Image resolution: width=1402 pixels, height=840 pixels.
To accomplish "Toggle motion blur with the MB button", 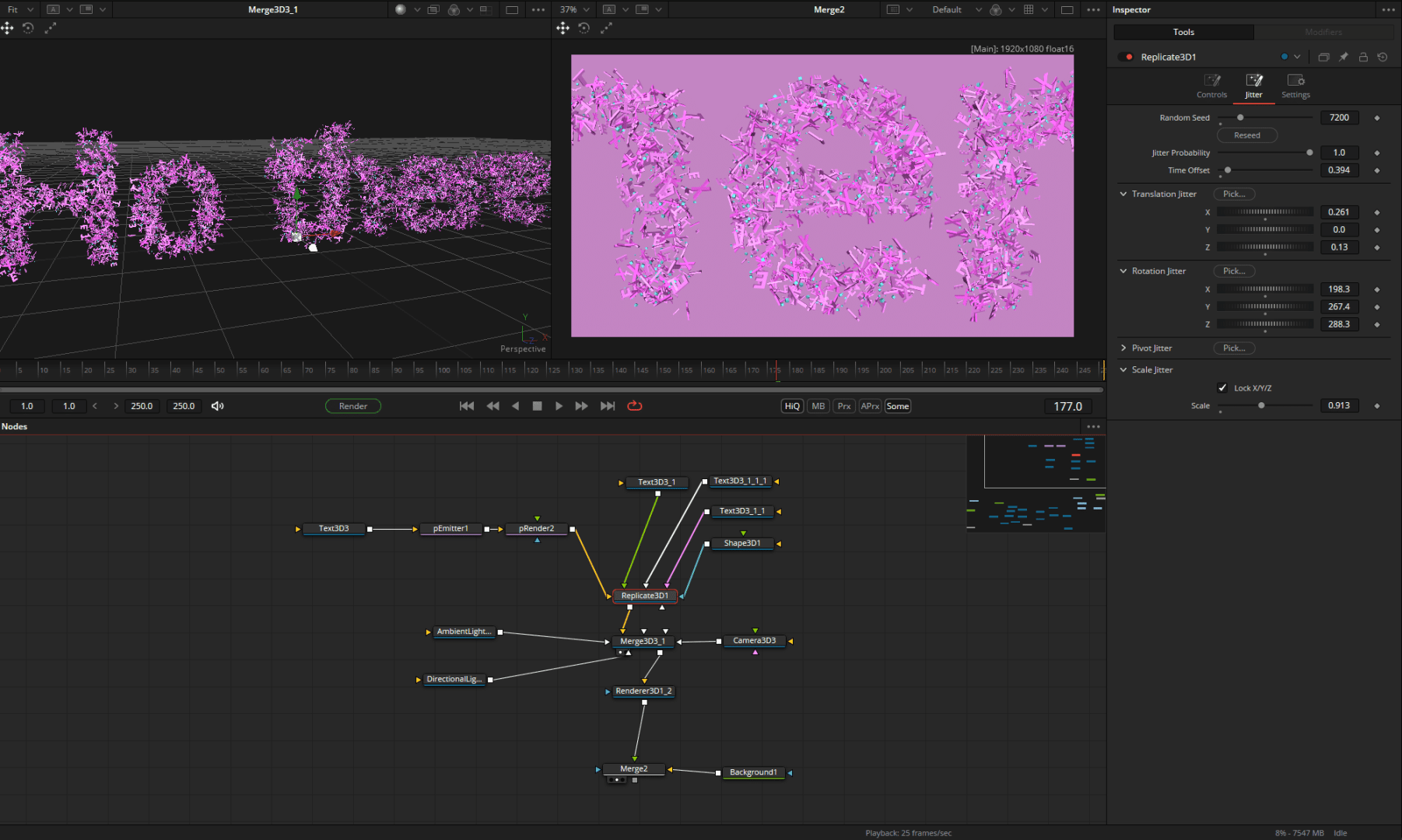I will tap(818, 405).
